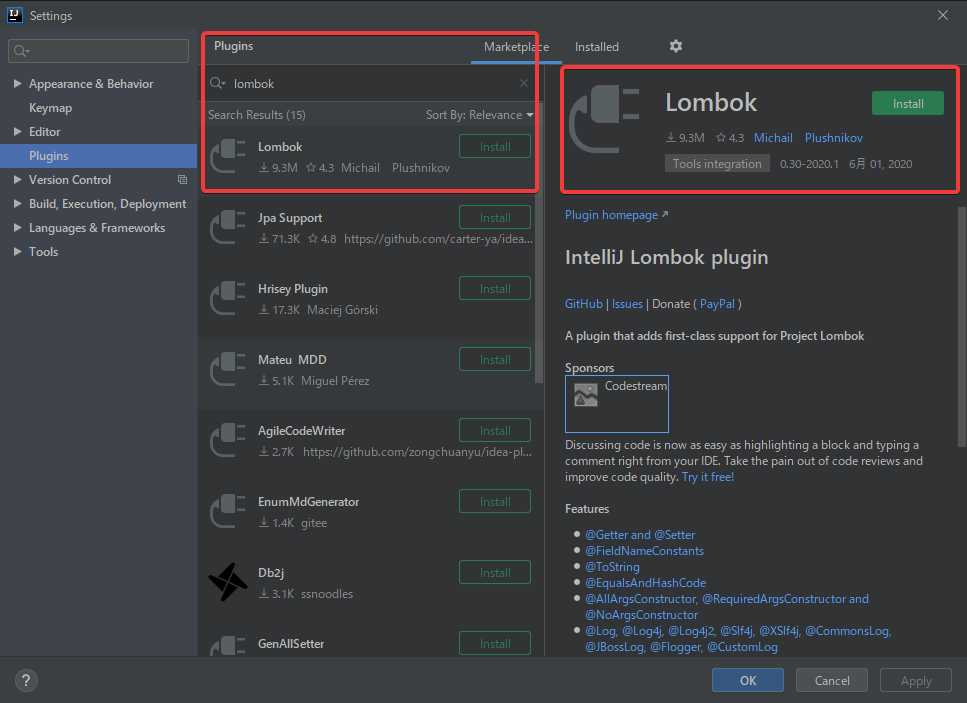Viewport: 967px width, 703px height.
Task: Click the plugins settings gear icon
Action: pyautogui.click(x=676, y=46)
